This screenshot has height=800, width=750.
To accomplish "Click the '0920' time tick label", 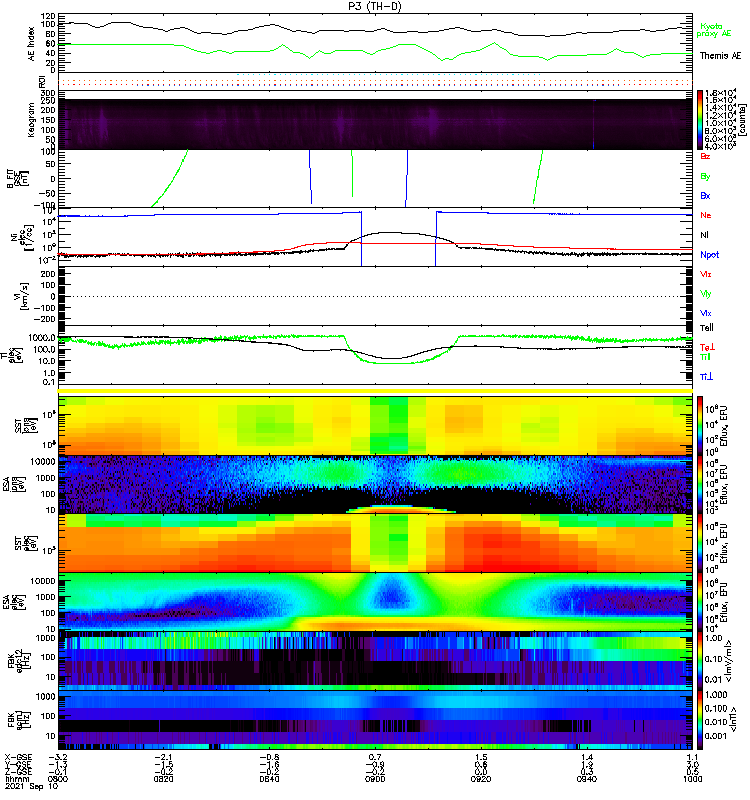I will click(x=481, y=779).
